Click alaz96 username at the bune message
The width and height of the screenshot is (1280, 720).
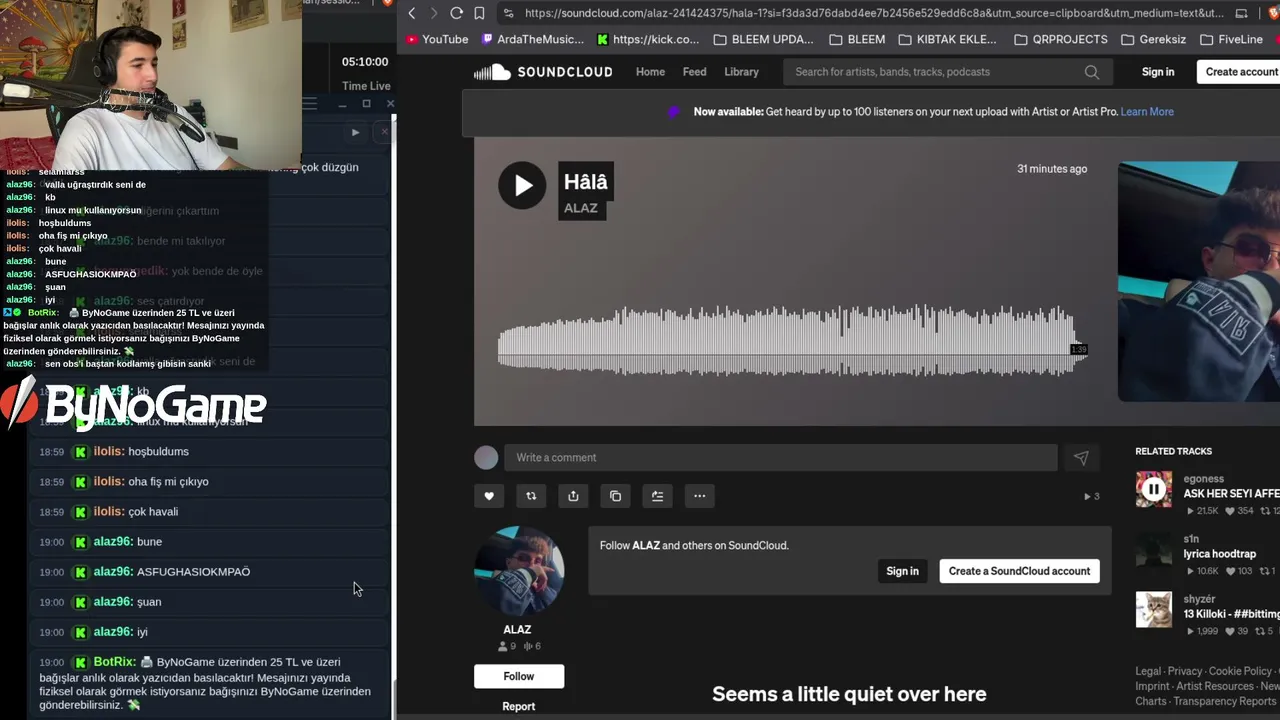[113, 542]
